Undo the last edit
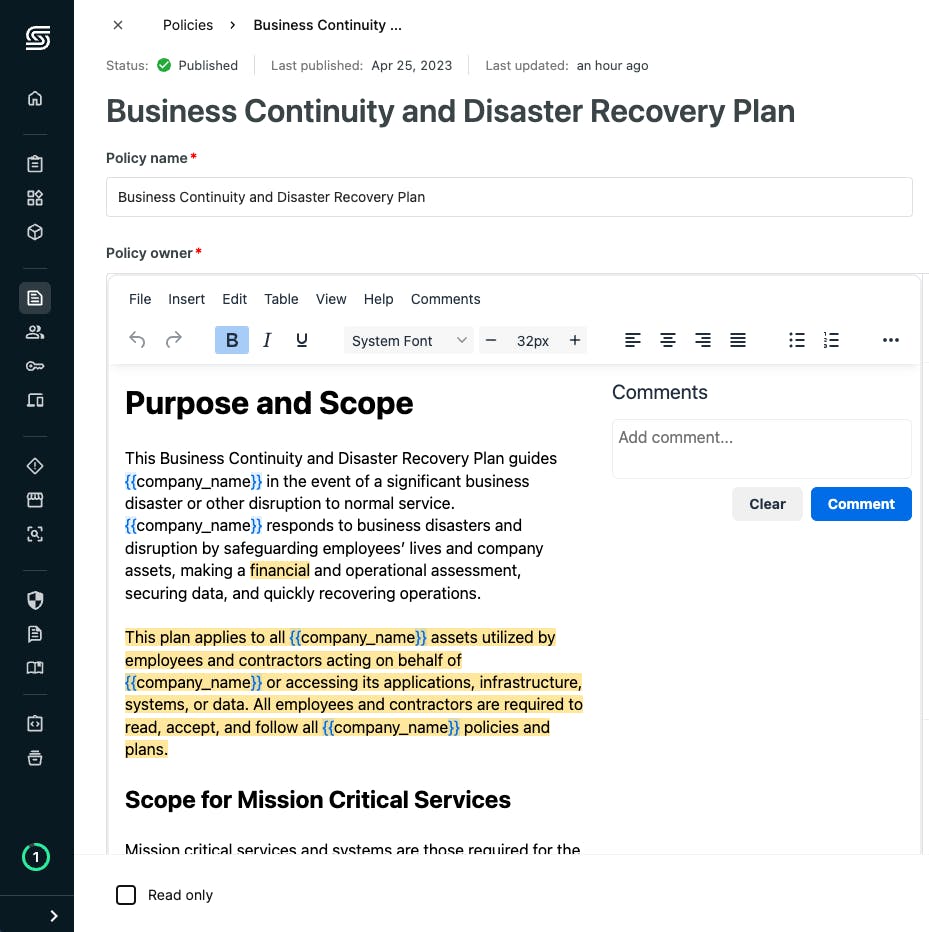 coord(137,340)
